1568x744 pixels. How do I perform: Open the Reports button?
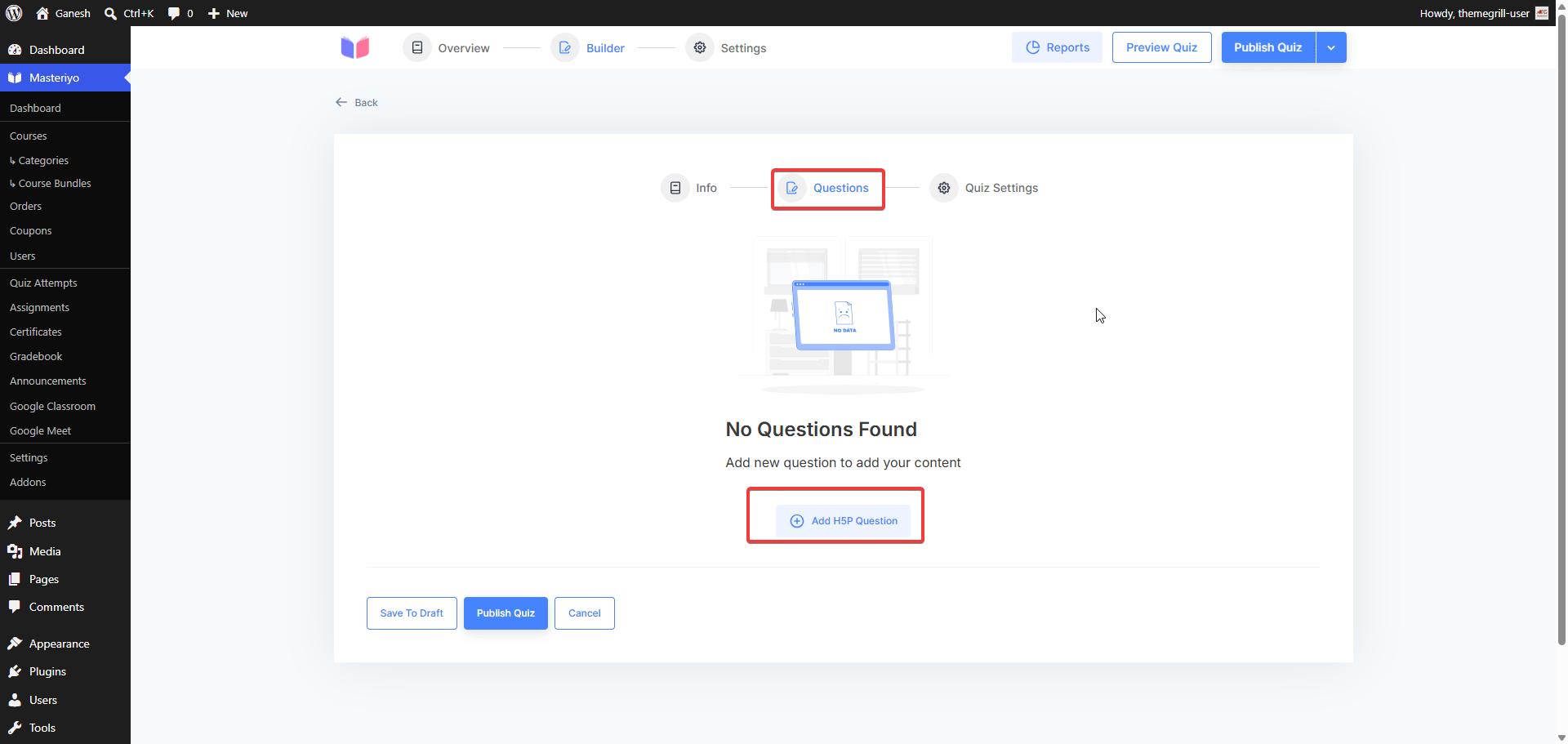click(1057, 47)
